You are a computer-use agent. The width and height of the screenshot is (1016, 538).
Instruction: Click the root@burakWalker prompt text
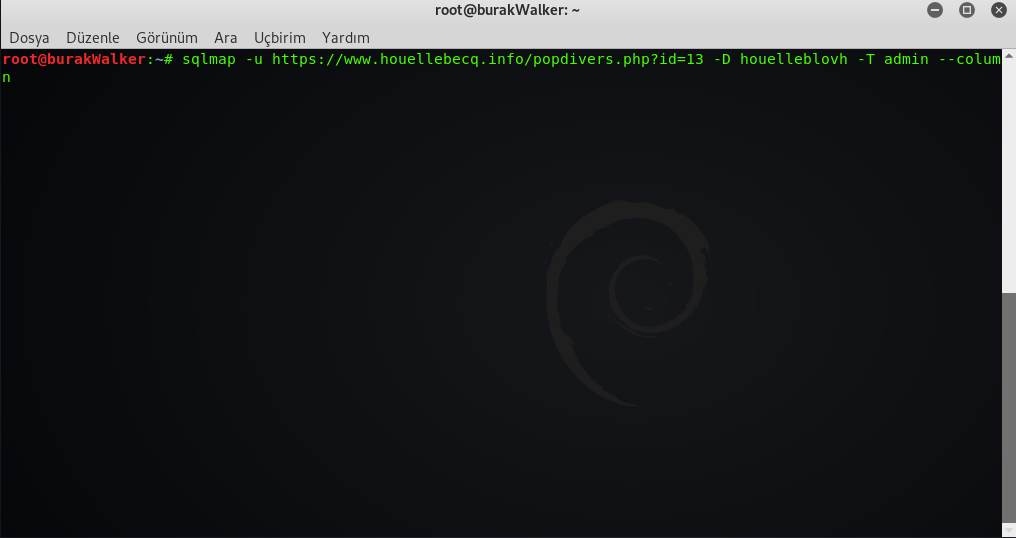click(75, 60)
